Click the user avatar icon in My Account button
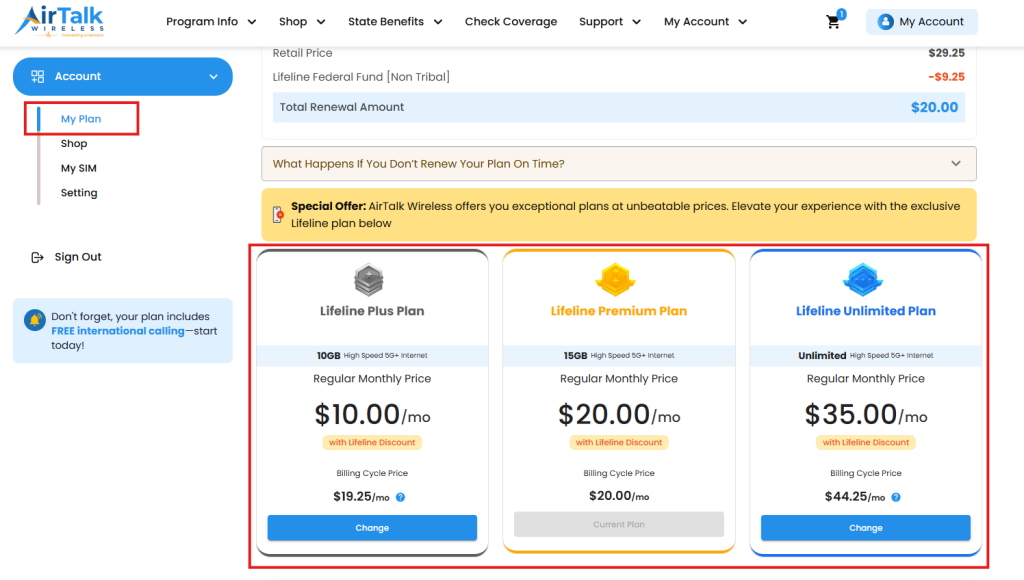The width and height of the screenshot is (1024, 580). click(886, 22)
